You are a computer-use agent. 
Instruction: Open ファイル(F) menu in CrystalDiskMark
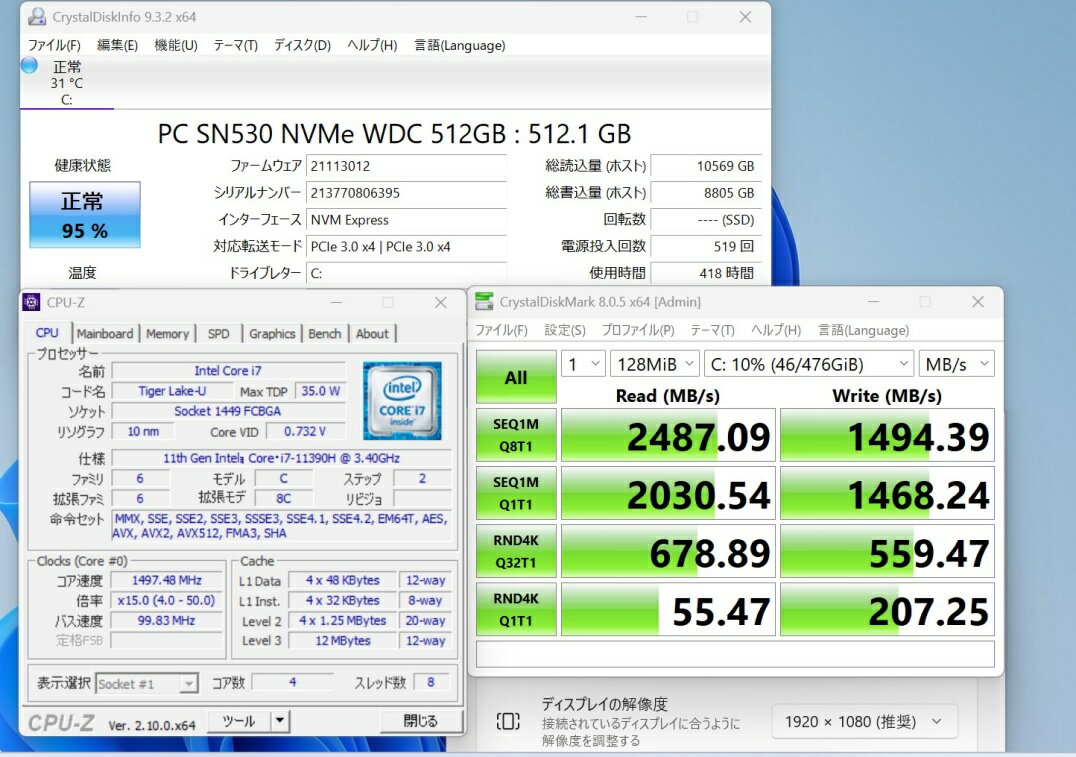coord(502,330)
